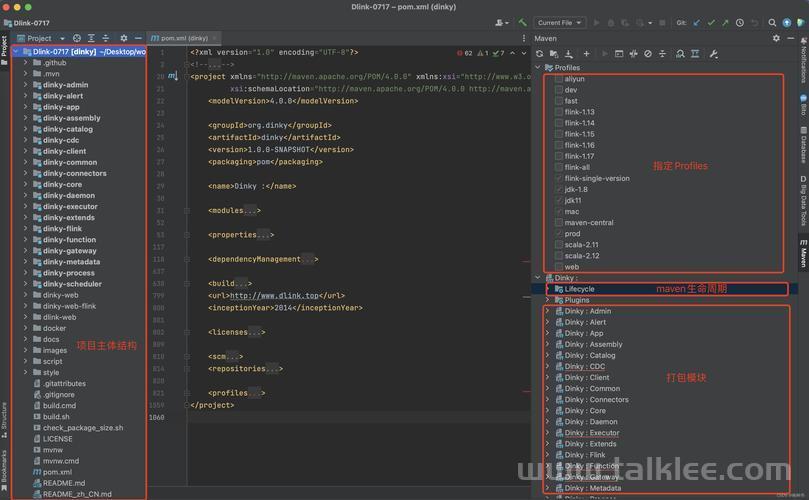The height and width of the screenshot is (500, 809).
Task: Open Search Everywhere magnifier
Action: pyautogui.click(x=772, y=23)
